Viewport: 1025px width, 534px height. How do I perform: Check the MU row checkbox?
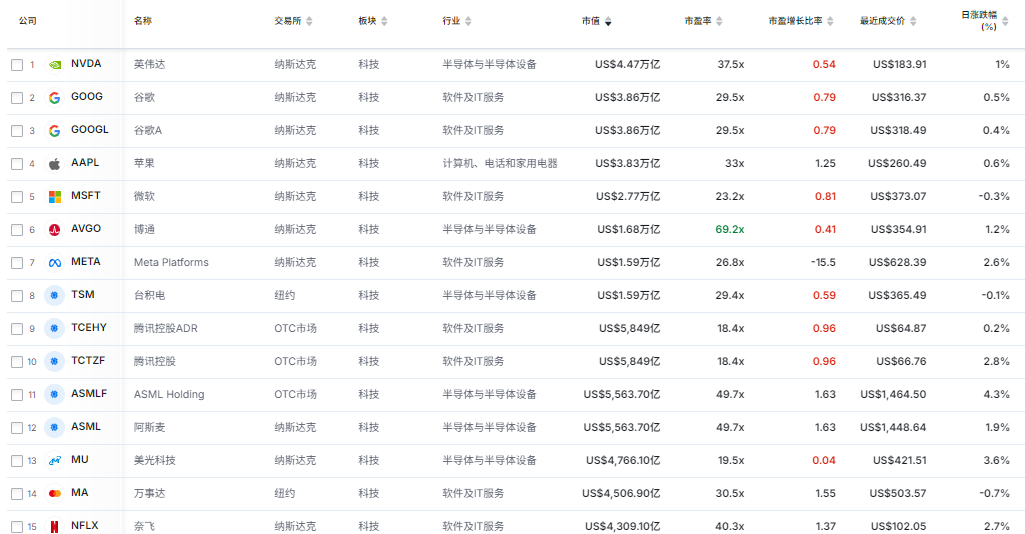[17, 461]
